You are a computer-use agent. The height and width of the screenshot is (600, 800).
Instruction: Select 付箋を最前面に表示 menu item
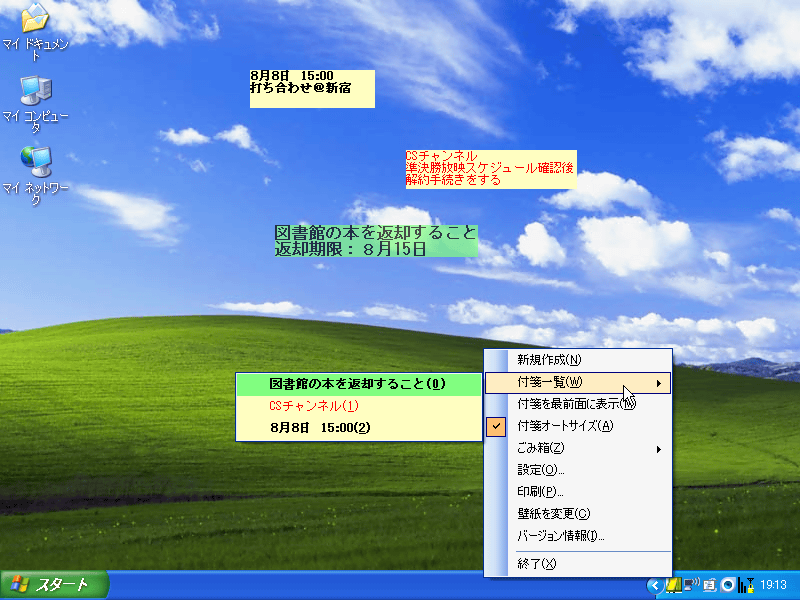(578, 404)
